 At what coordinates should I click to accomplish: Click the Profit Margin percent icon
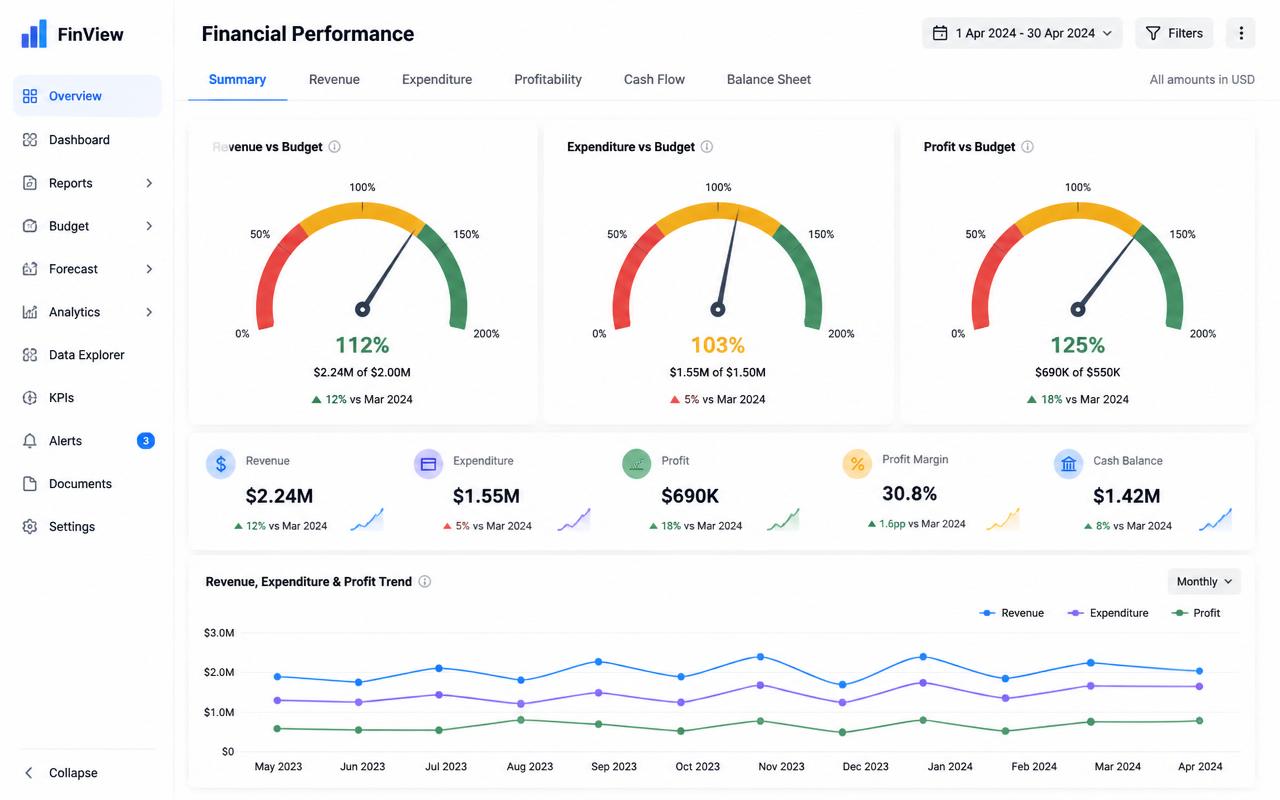click(x=857, y=464)
